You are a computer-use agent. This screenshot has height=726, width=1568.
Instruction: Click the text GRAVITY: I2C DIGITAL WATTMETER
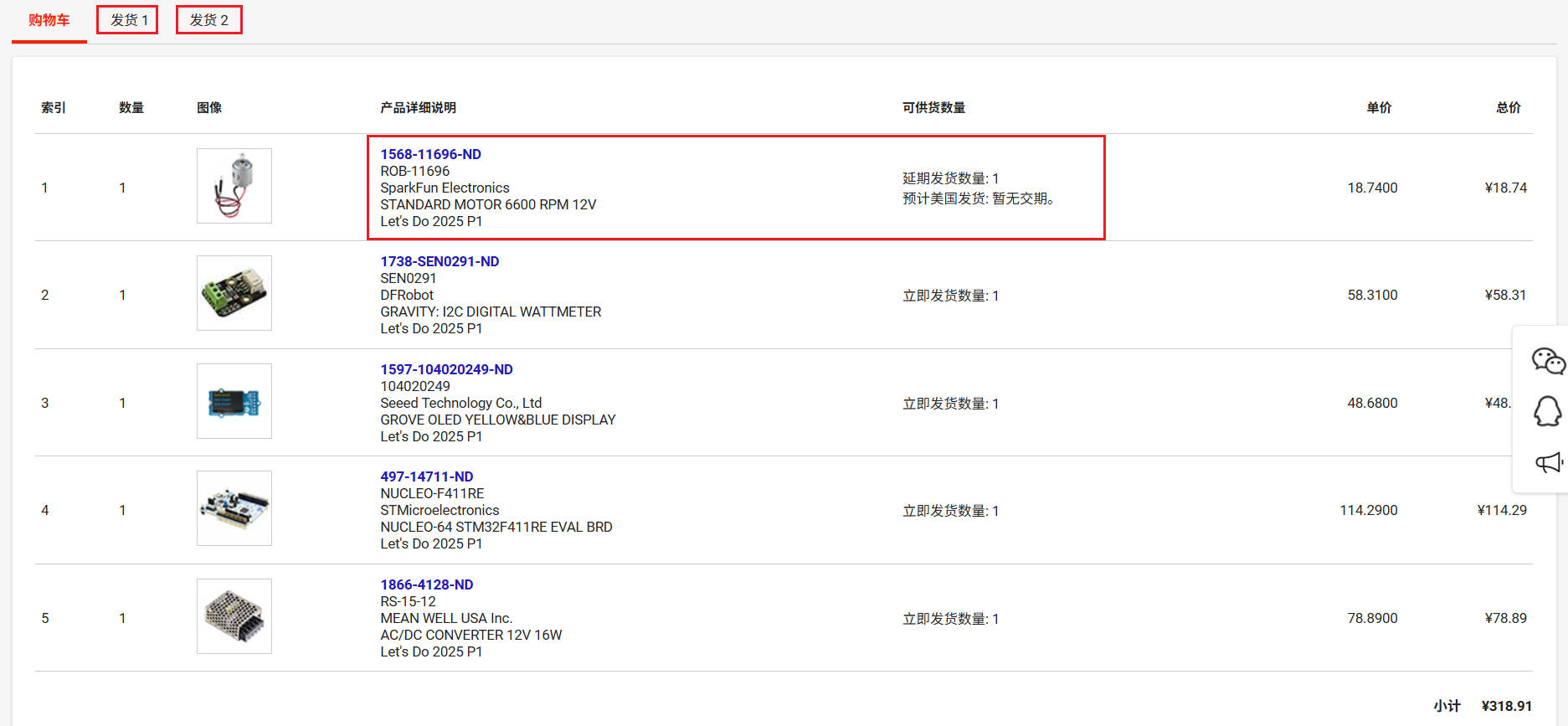tap(491, 312)
